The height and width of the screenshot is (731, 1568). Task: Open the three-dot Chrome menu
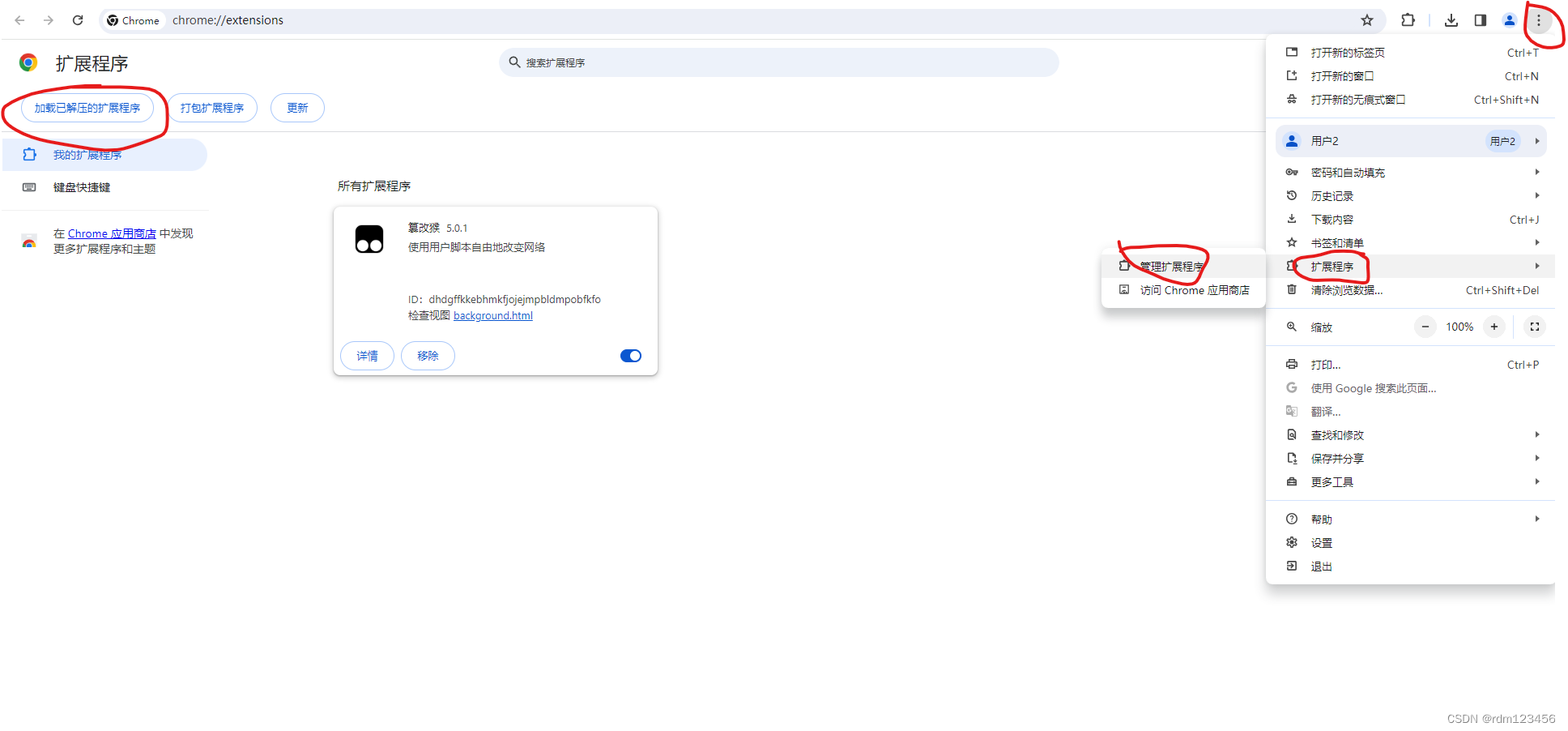1539,20
